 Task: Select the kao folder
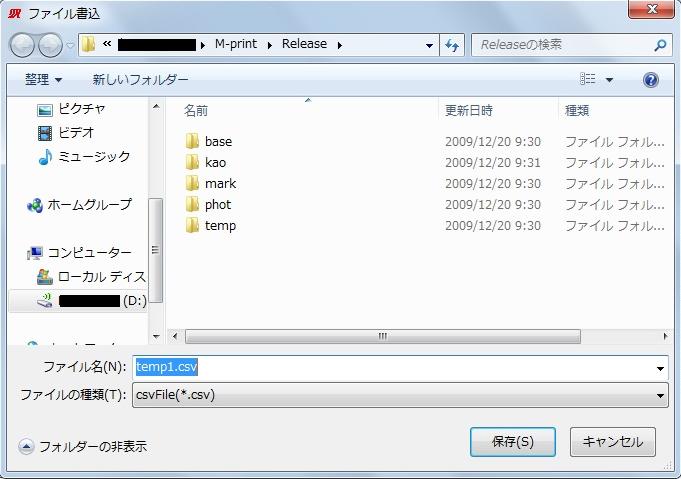[215, 163]
